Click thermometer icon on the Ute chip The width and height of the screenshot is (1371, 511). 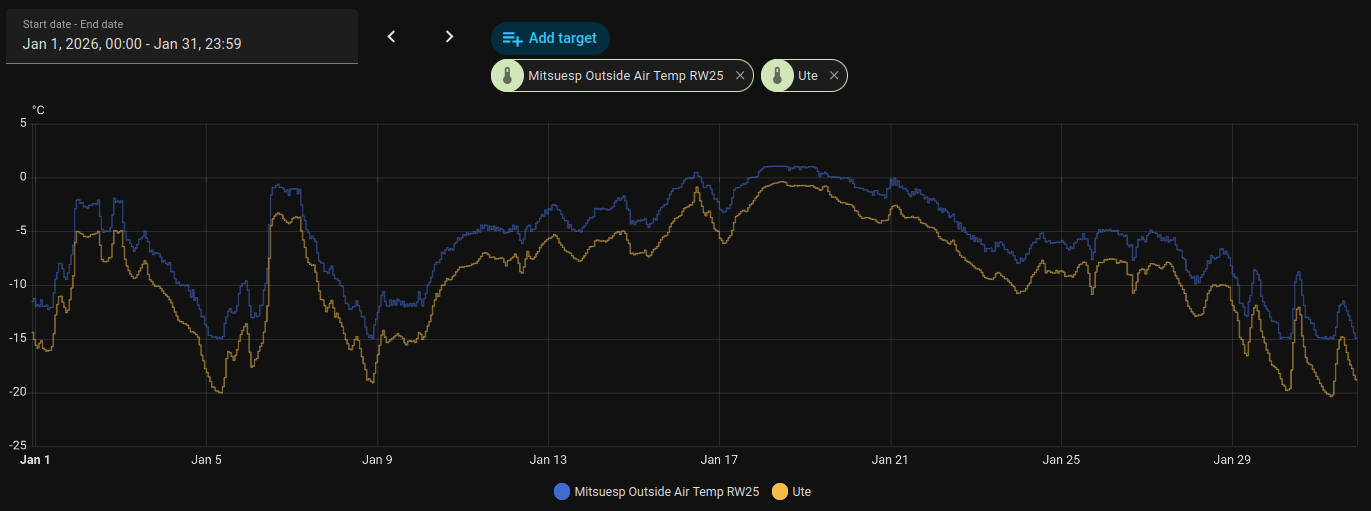[x=778, y=76]
